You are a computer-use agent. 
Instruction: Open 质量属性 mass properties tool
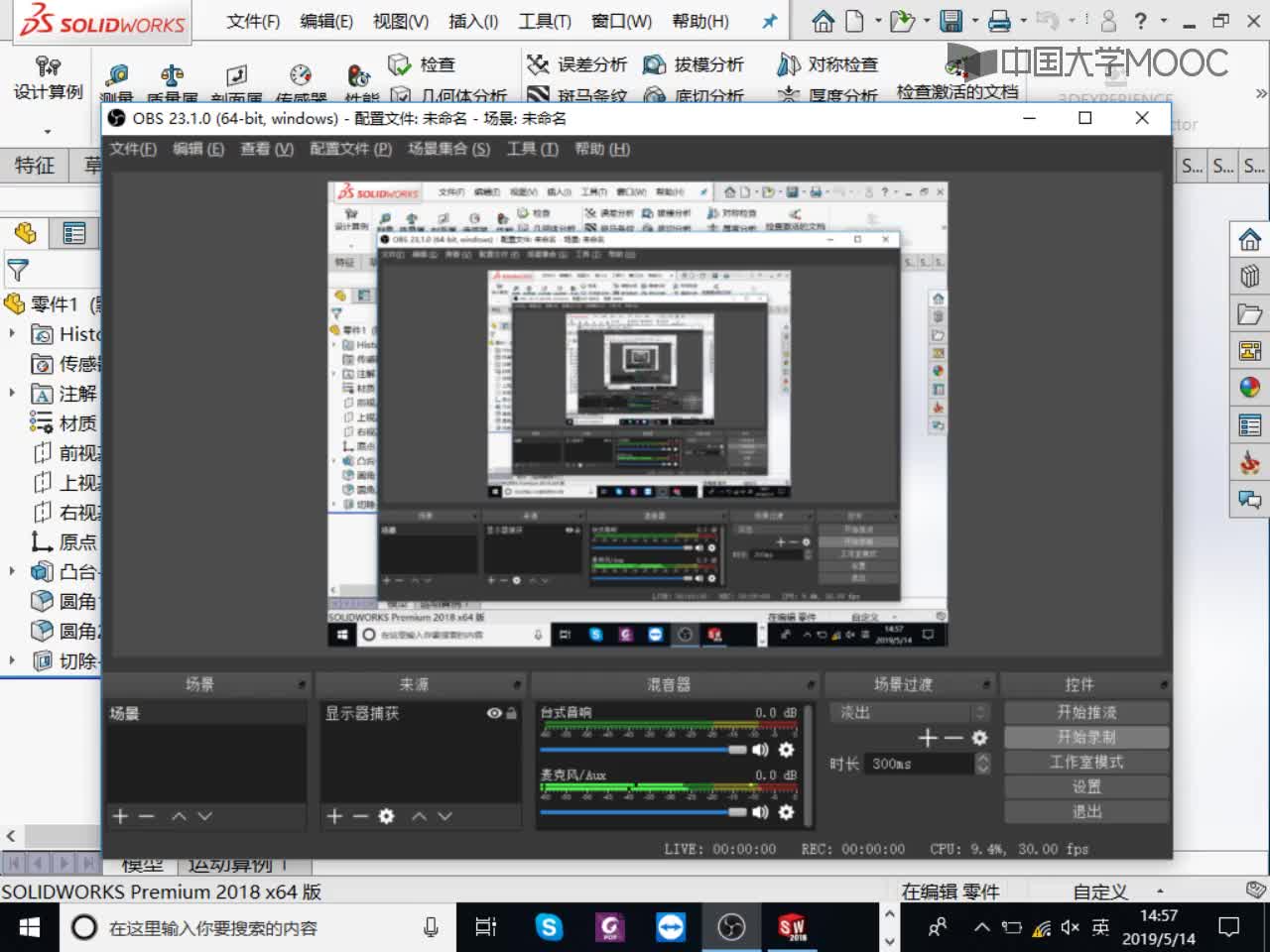172,84
